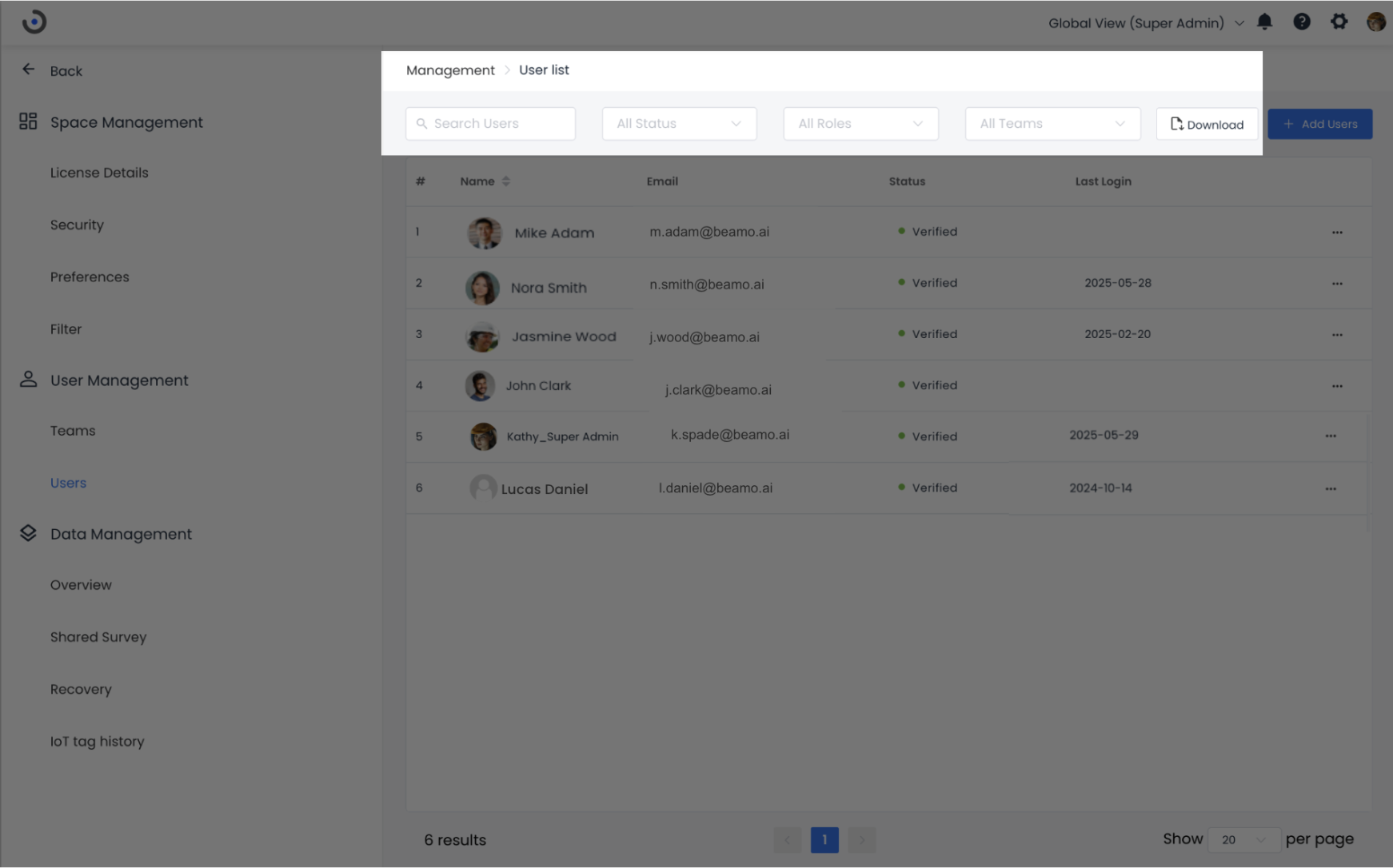Open License Details in the sidebar

point(99,173)
